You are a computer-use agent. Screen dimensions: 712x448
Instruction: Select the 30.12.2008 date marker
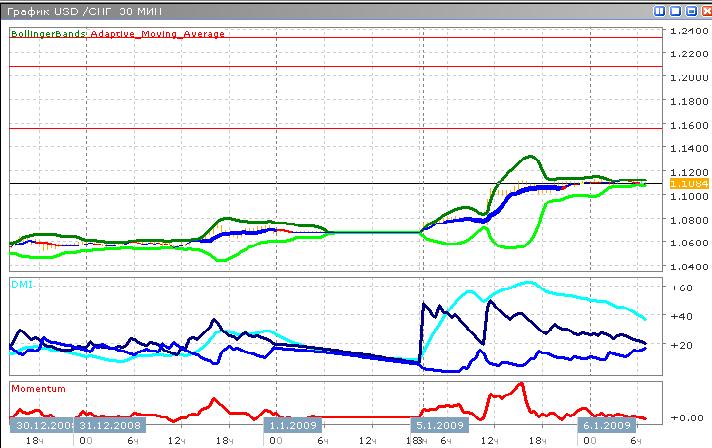pos(39,424)
